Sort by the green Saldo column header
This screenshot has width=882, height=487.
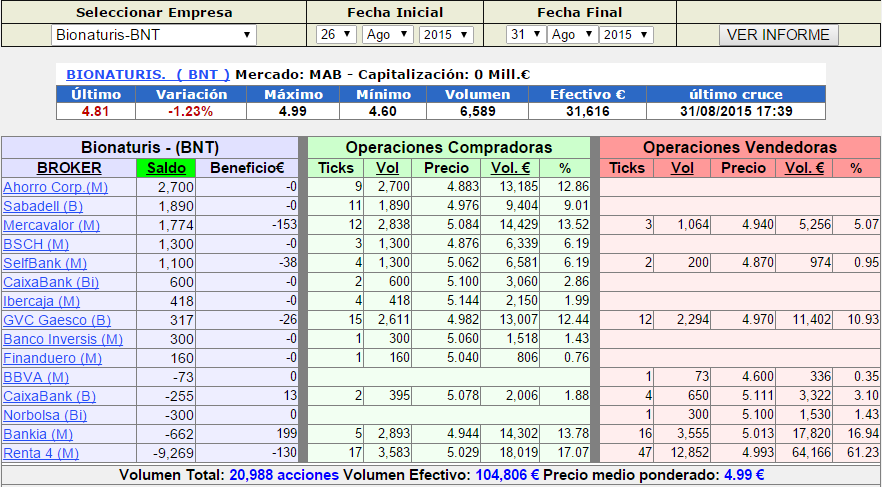(x=166, y=168)
